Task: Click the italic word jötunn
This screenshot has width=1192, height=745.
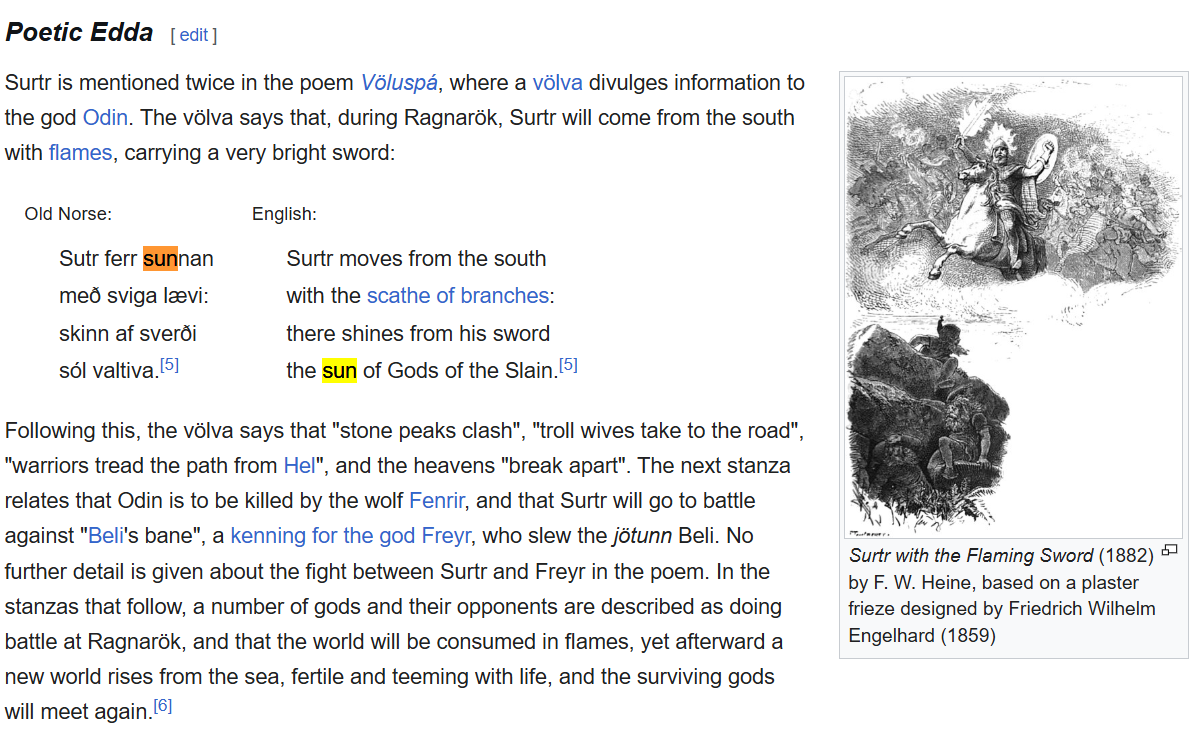Action: [x=642, y=535]
